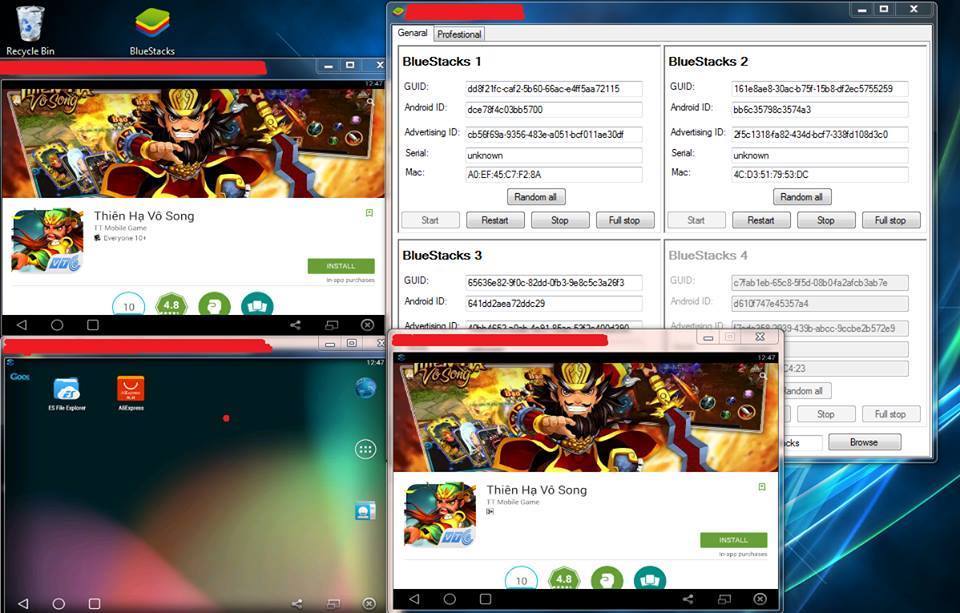Click the BlueStacks 1 GUID field
Screen dimensions: 960x613
[x=553, y=89]
